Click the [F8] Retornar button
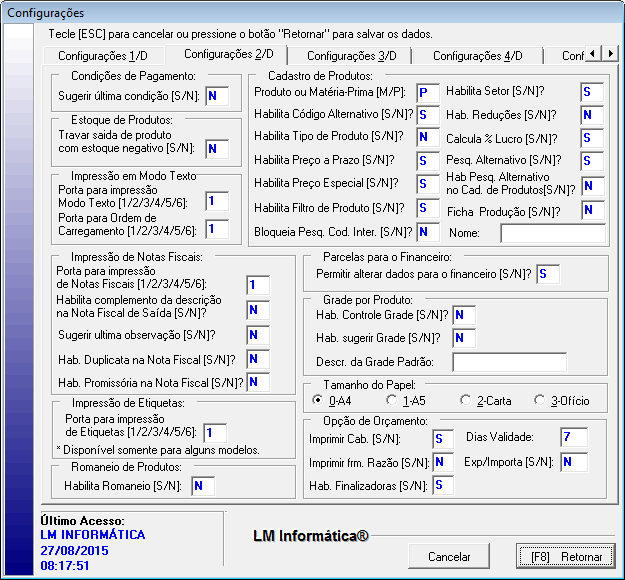Image resolution: width=625 pixels, height=580 pixels. click(559, 556)
